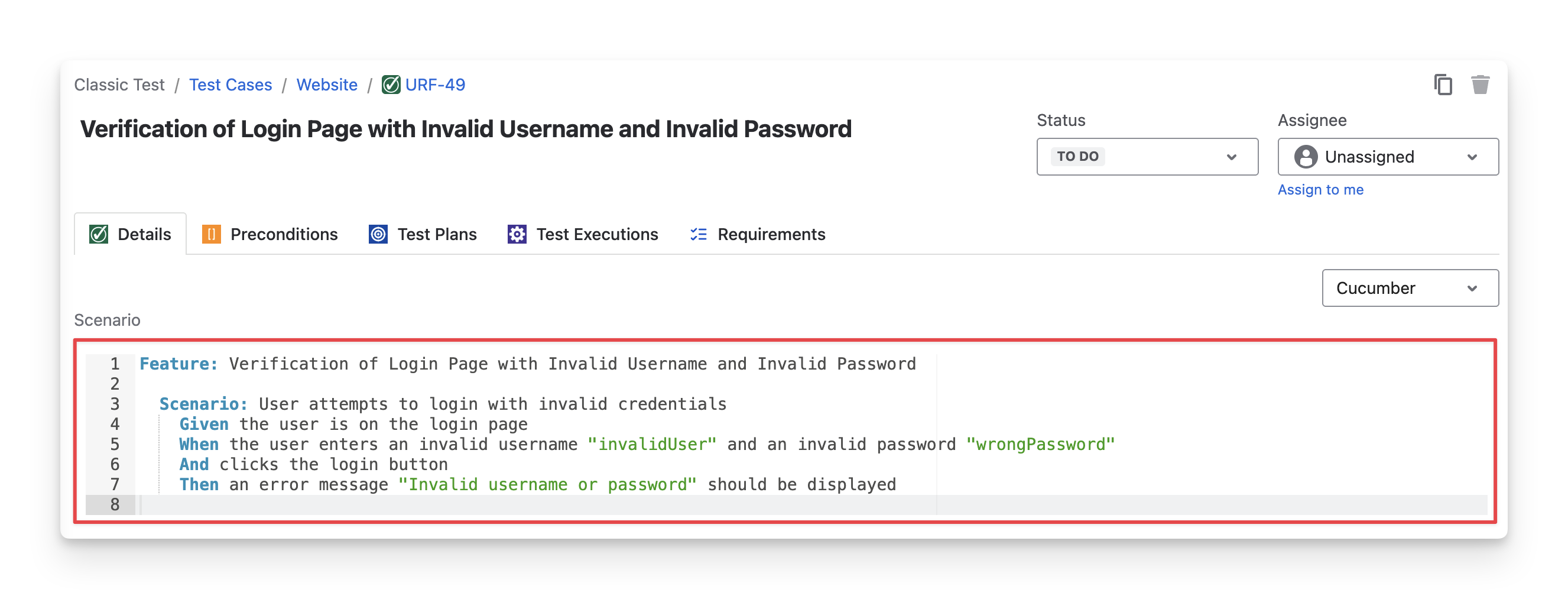Click the Test Plans target icon
1568x599 pixels.
[x=378, y=234]
